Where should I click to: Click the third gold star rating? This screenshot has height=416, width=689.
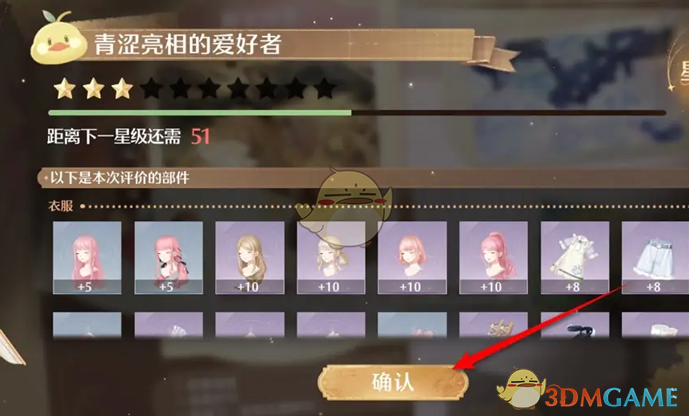point(122,88)
